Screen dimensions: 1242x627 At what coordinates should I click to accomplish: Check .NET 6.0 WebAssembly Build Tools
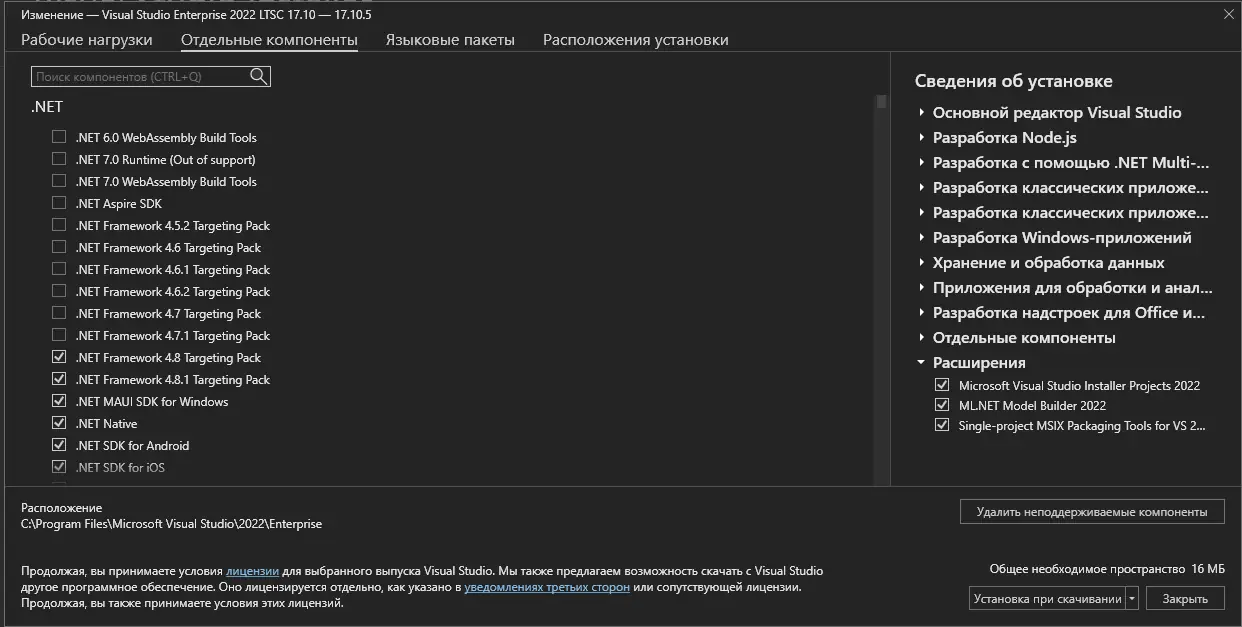click(x=59, y=137)
